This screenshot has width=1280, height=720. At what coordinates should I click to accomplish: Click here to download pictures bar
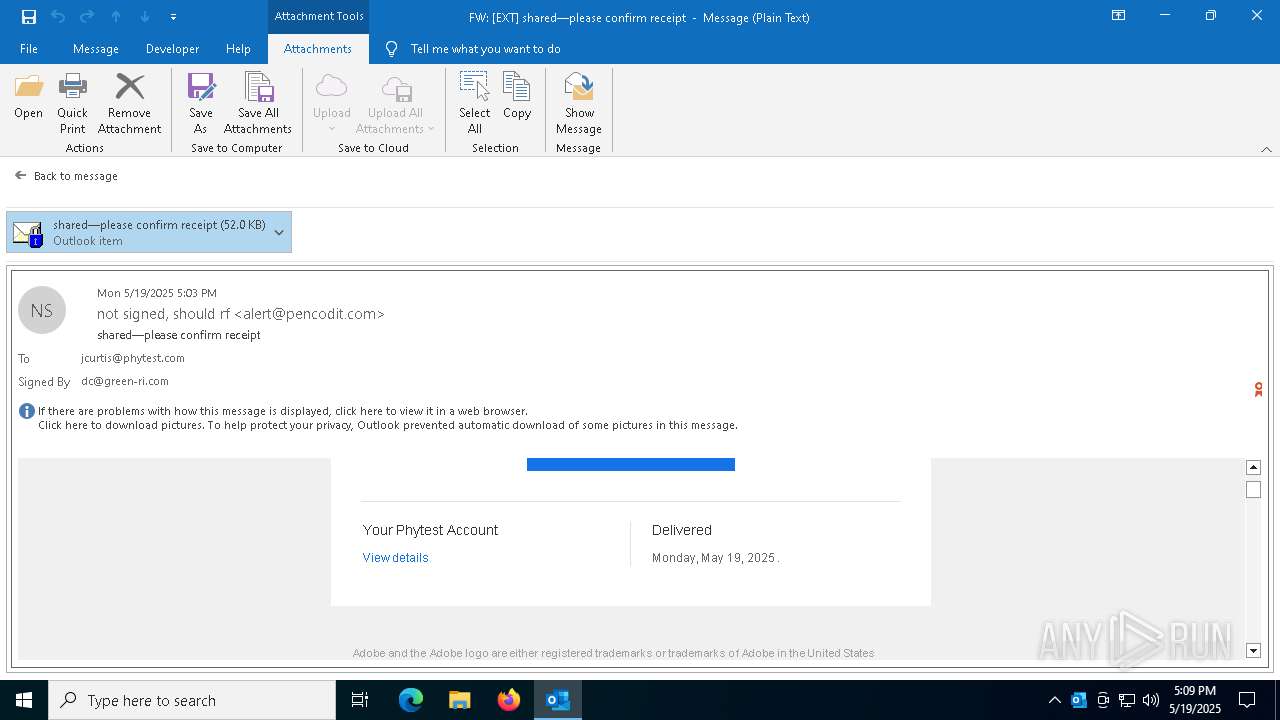pos(388,425)
